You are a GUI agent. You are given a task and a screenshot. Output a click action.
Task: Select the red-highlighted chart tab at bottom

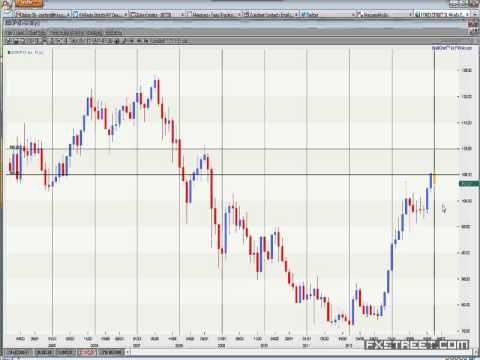coord(87,352)
